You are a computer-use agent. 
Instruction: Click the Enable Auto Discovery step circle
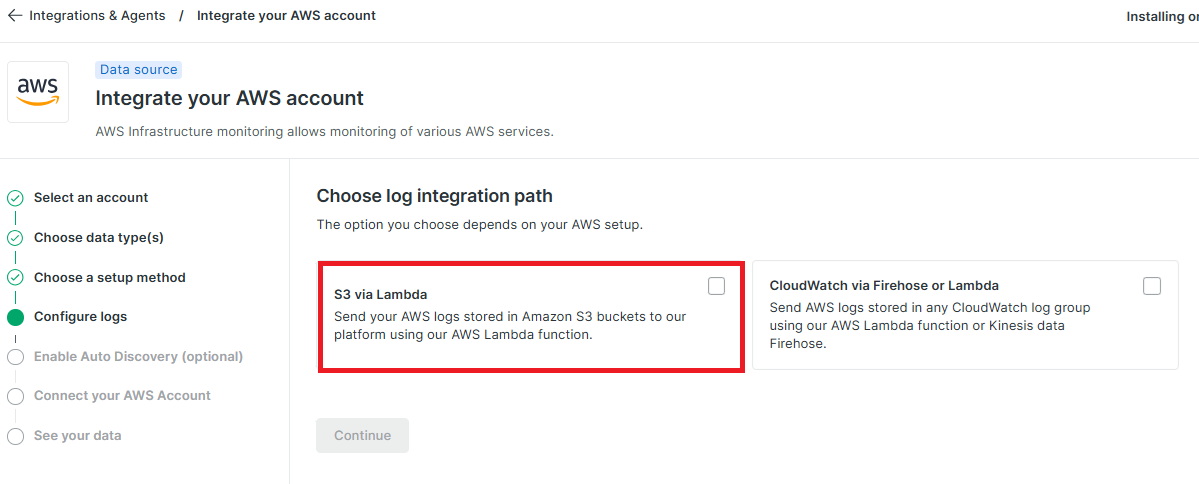coord(15,357)
